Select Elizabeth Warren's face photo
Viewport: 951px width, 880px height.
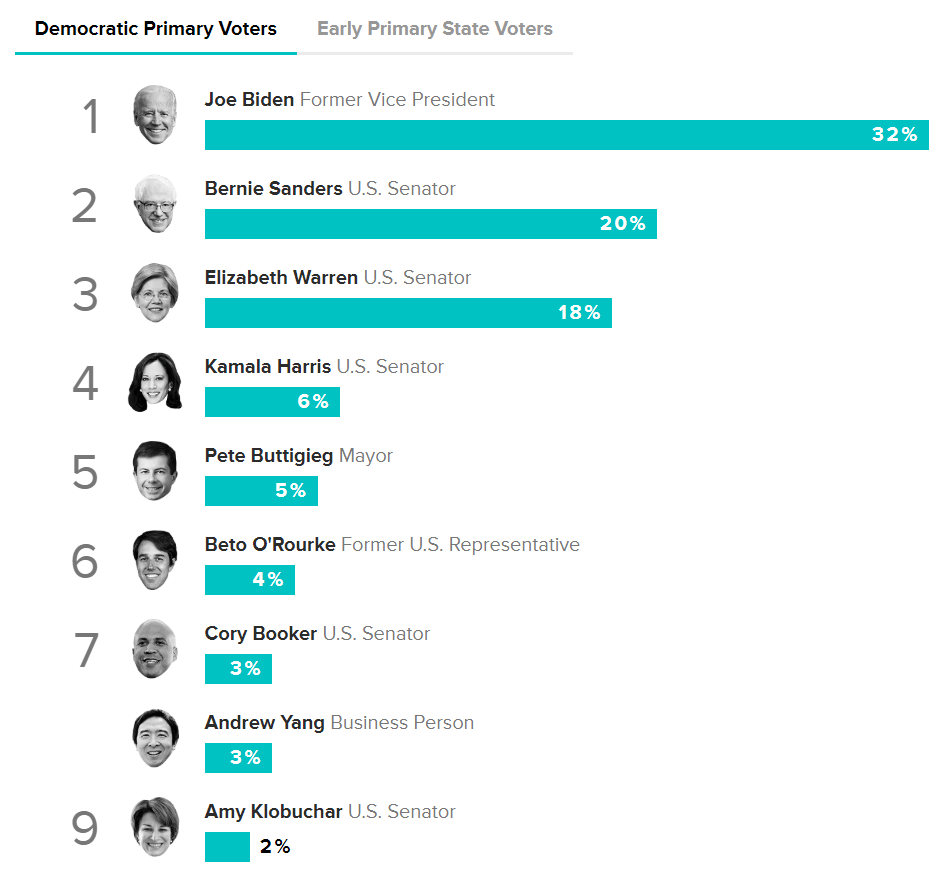click(x=155, y=293)
